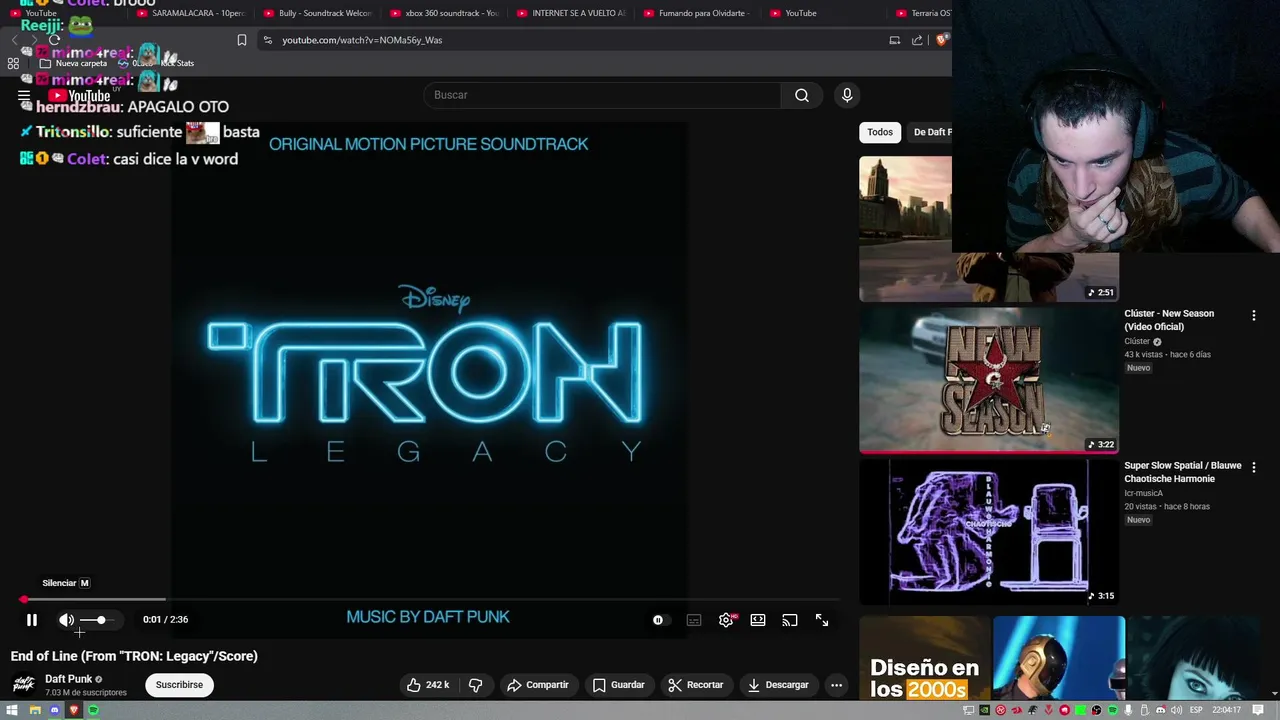Screen dimensions: 1280x720
Task: Click the browser address bar URL
Action: (362, 40)
